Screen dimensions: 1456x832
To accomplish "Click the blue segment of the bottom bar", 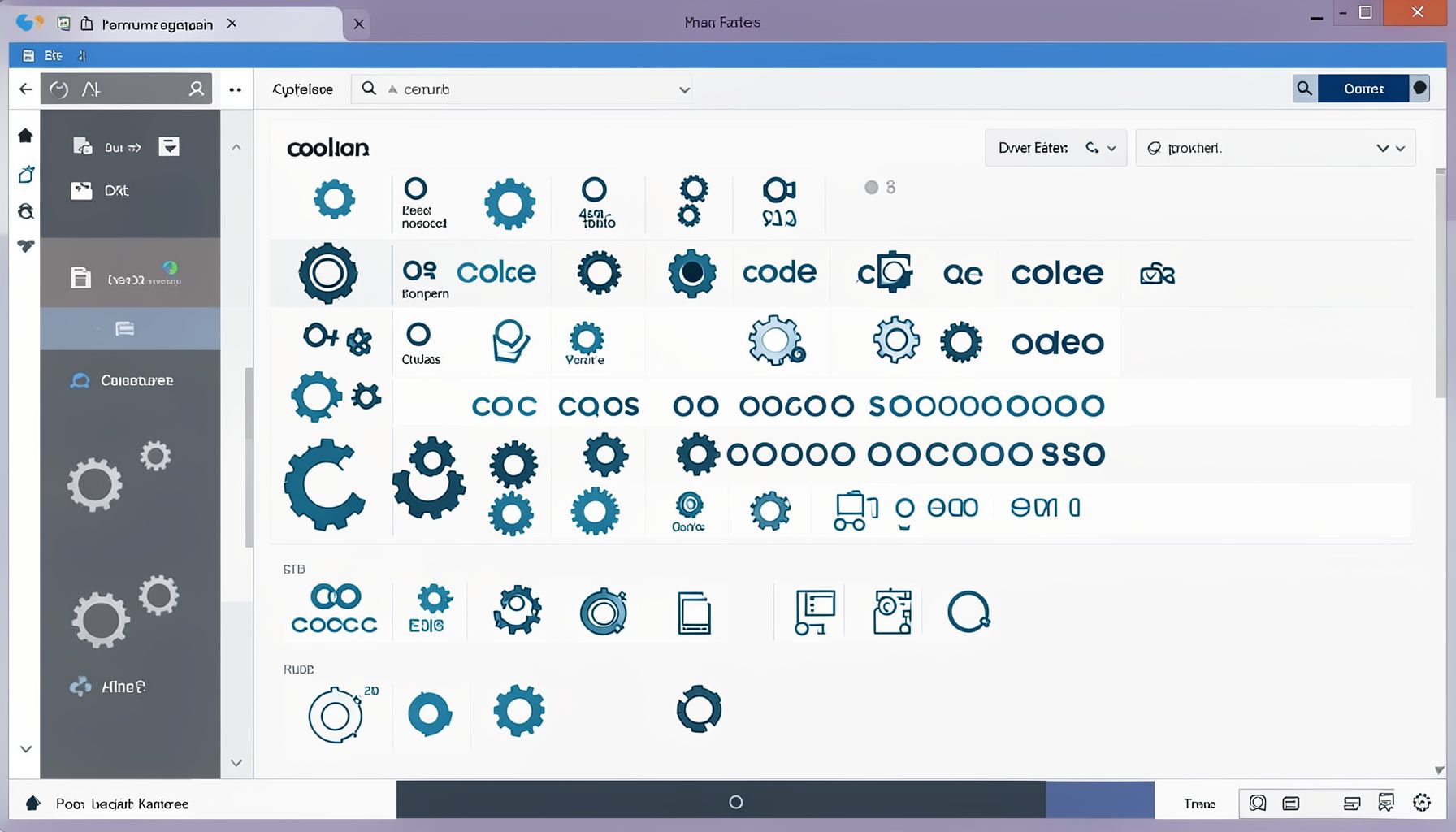I will (x=1099, y=799).
